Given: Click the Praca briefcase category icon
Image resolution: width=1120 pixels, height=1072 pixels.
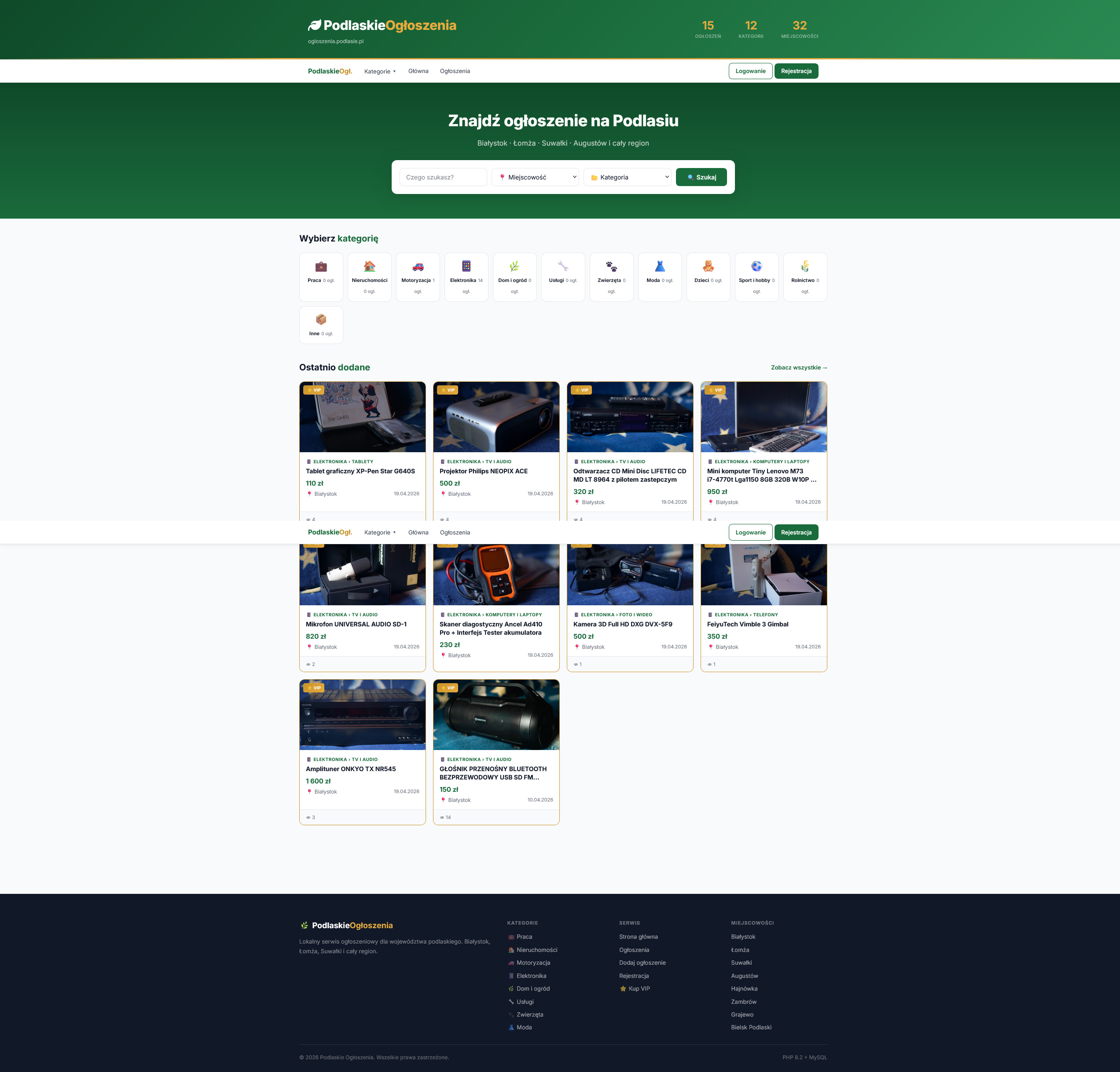Looking at the screenshot, I should [321, 266].
